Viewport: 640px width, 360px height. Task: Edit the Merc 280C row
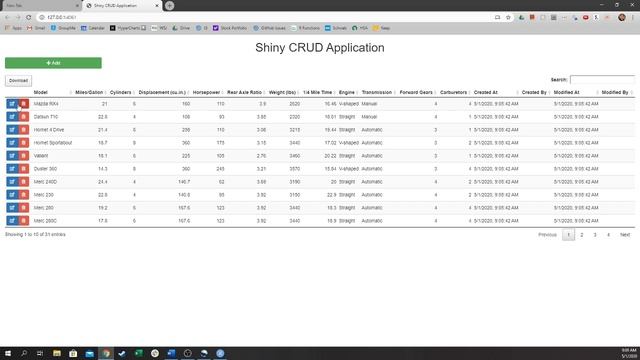[x=12, y=221]
